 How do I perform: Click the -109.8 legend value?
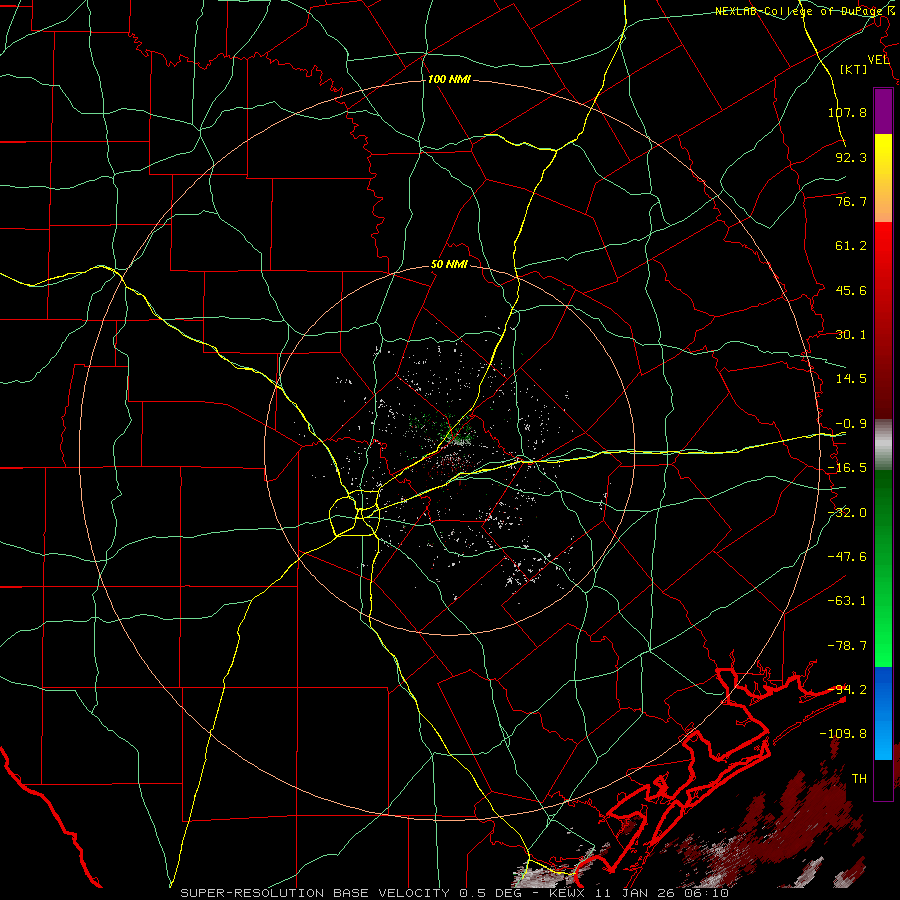tap(843, 734)
